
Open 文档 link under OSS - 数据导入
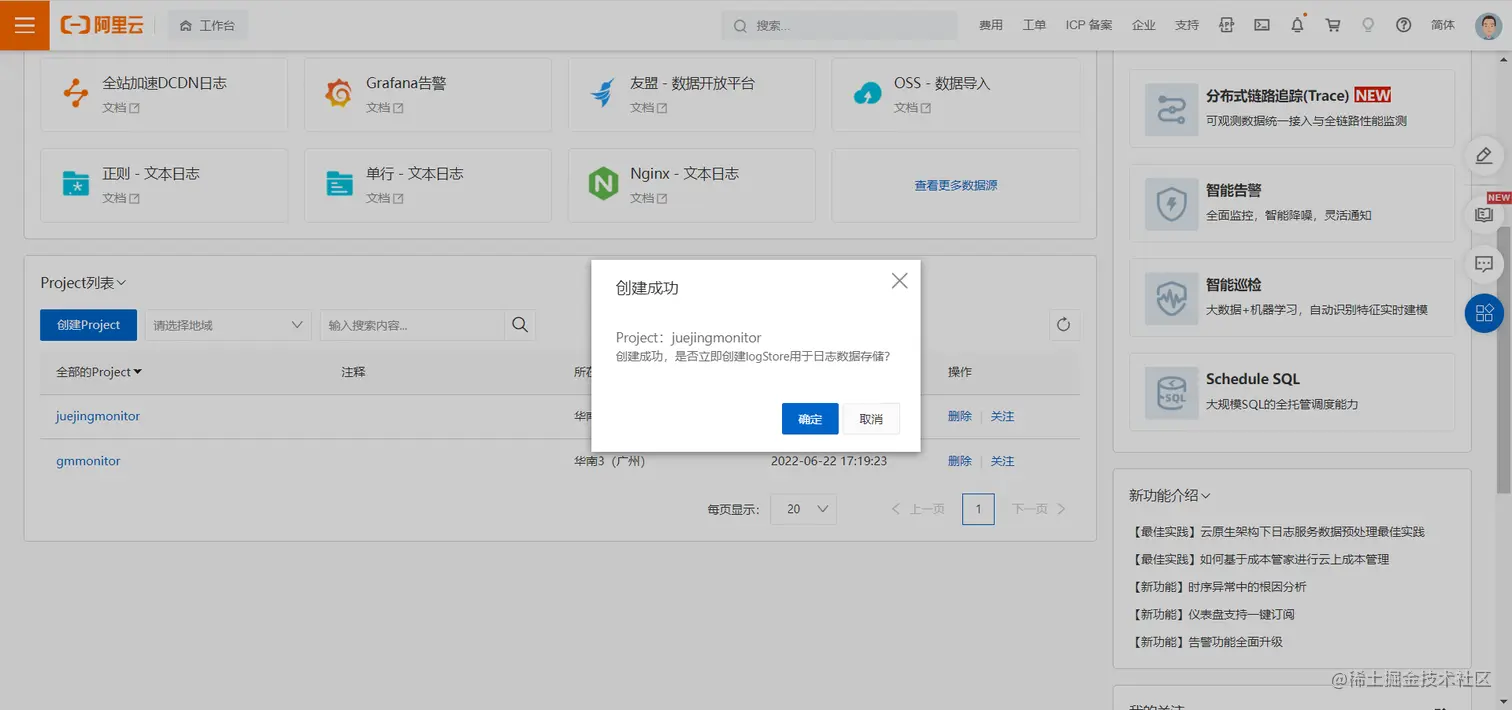click(x=912, y=108)
